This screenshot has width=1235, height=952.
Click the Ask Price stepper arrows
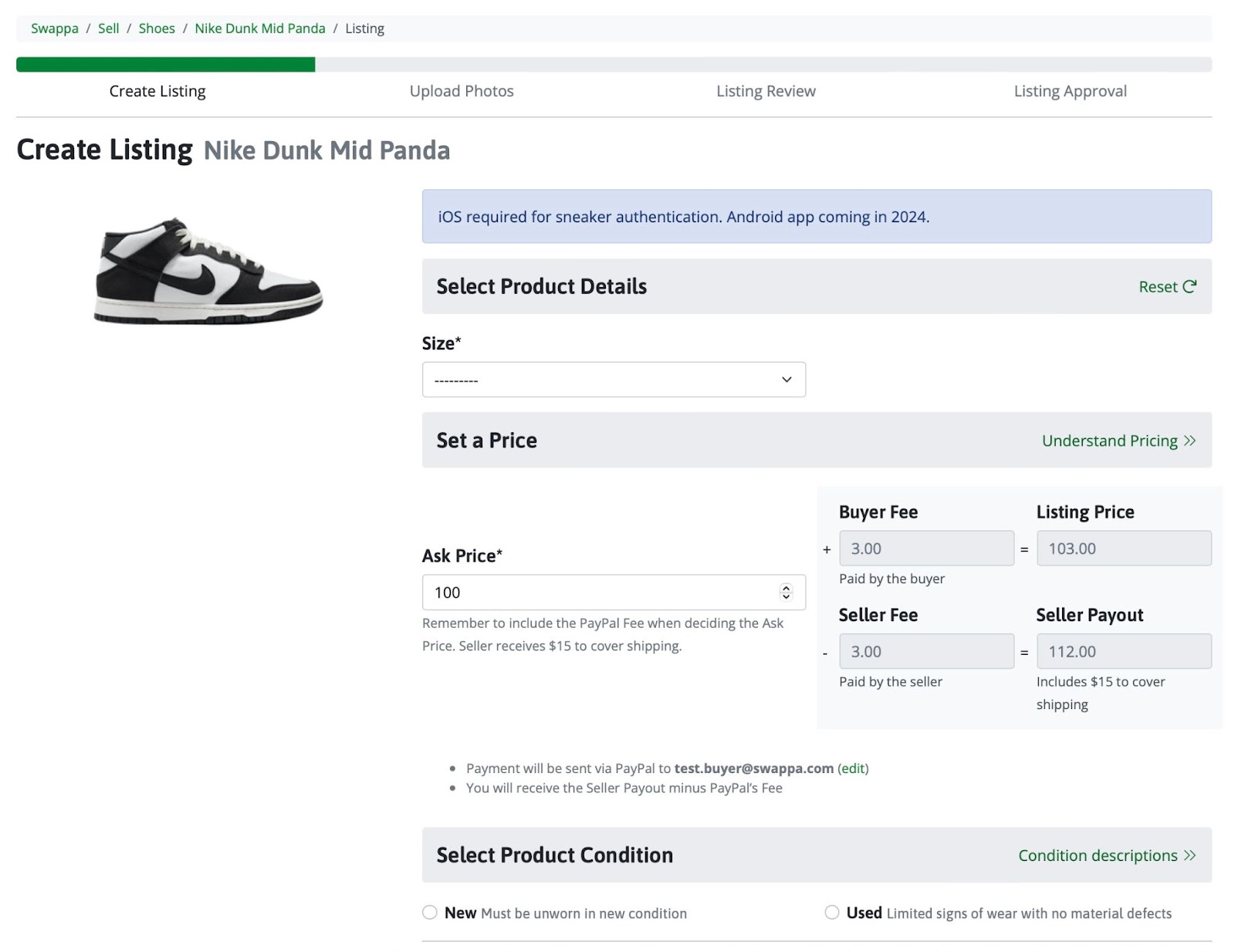(786, 592)
